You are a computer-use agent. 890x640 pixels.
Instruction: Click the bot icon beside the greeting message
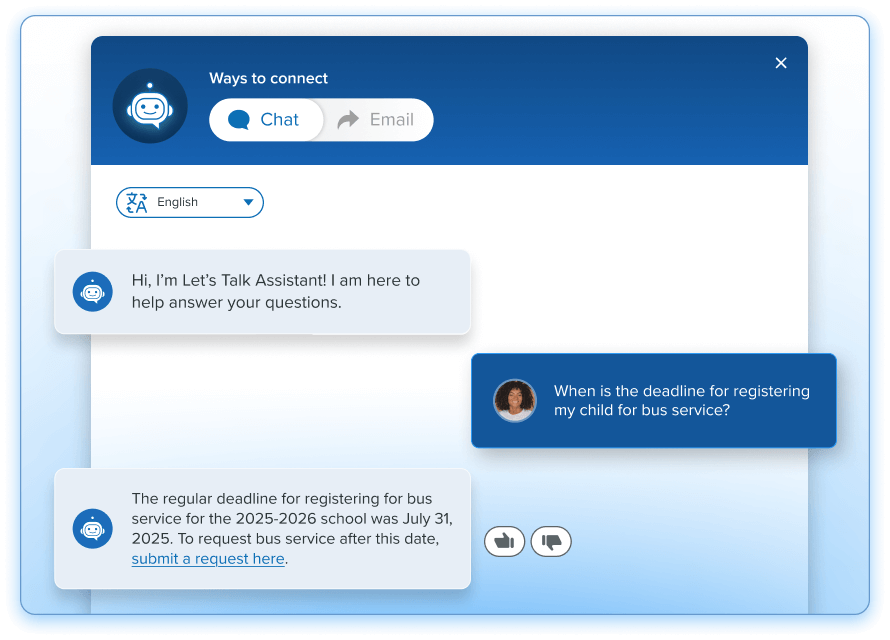click(92, 291)
